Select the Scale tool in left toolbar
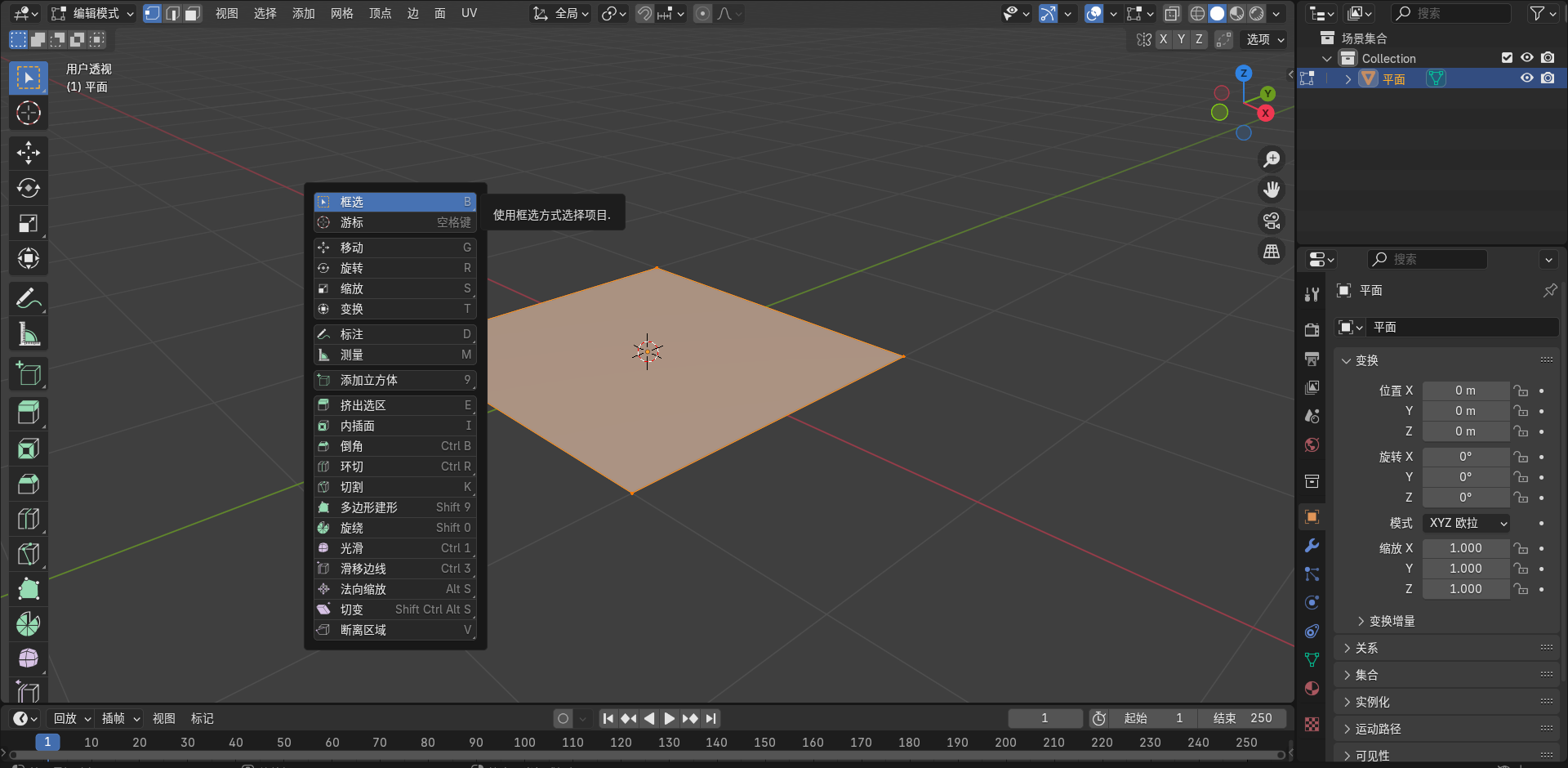 29,223
